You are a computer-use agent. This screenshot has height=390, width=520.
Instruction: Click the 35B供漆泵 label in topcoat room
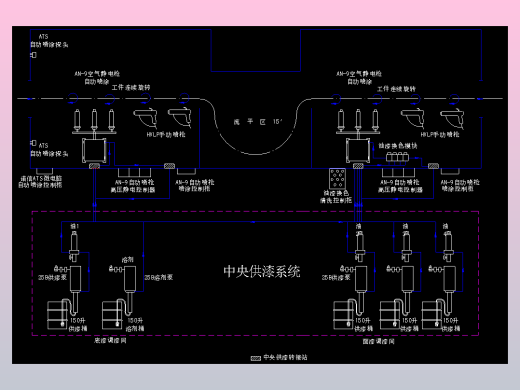(336, 277)
